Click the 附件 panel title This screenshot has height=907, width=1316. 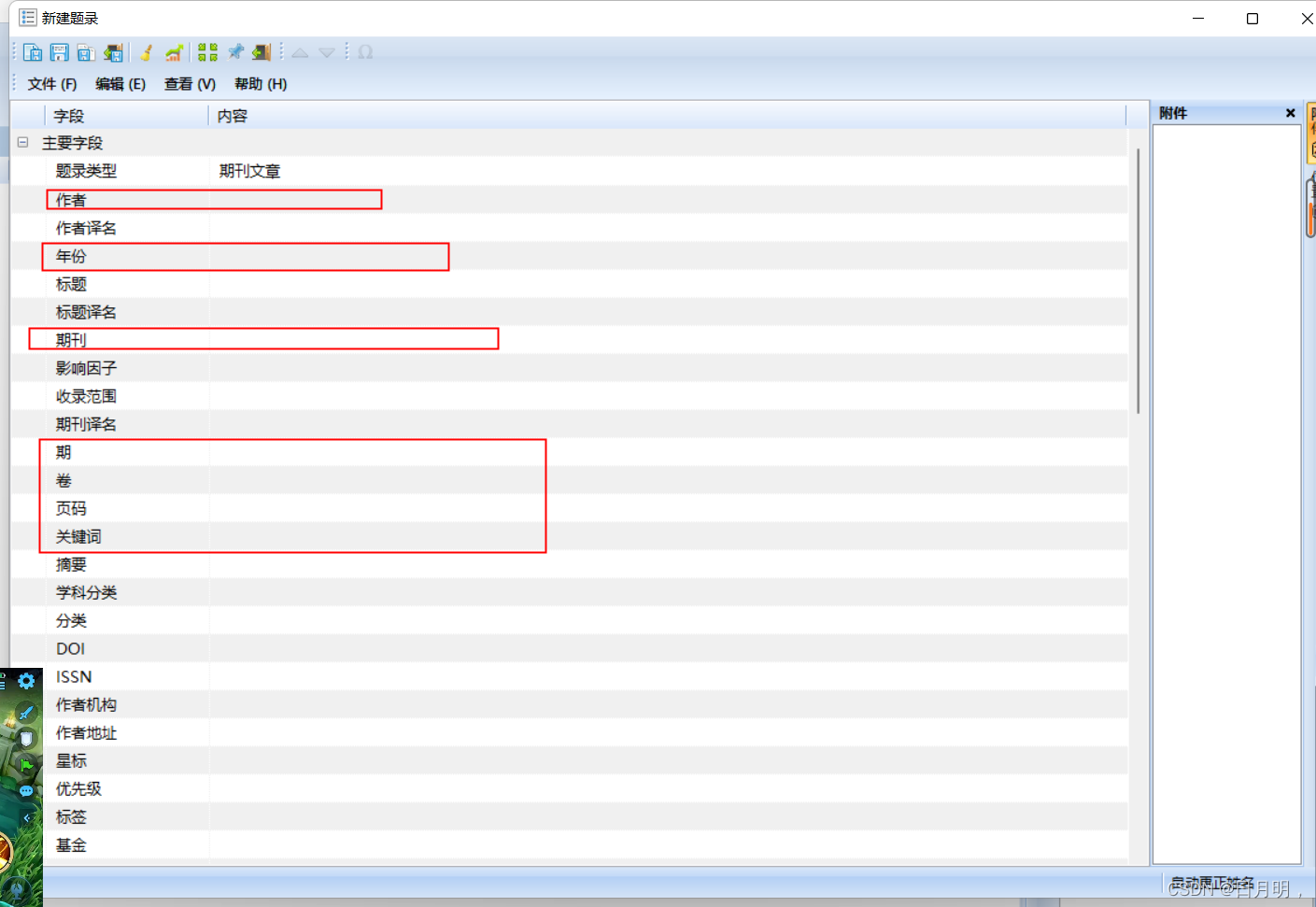pos(1173,113)
